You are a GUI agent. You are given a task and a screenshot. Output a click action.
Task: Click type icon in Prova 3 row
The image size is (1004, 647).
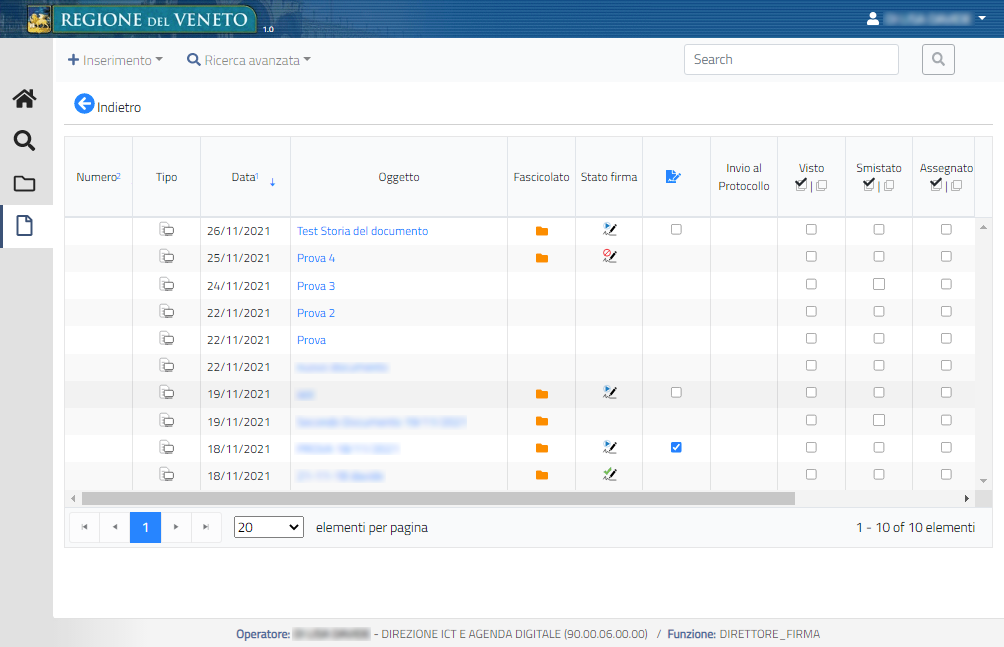pos(166,284)
